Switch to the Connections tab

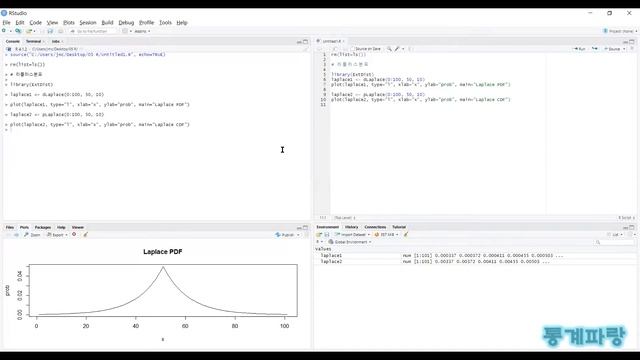click(375, 227)
